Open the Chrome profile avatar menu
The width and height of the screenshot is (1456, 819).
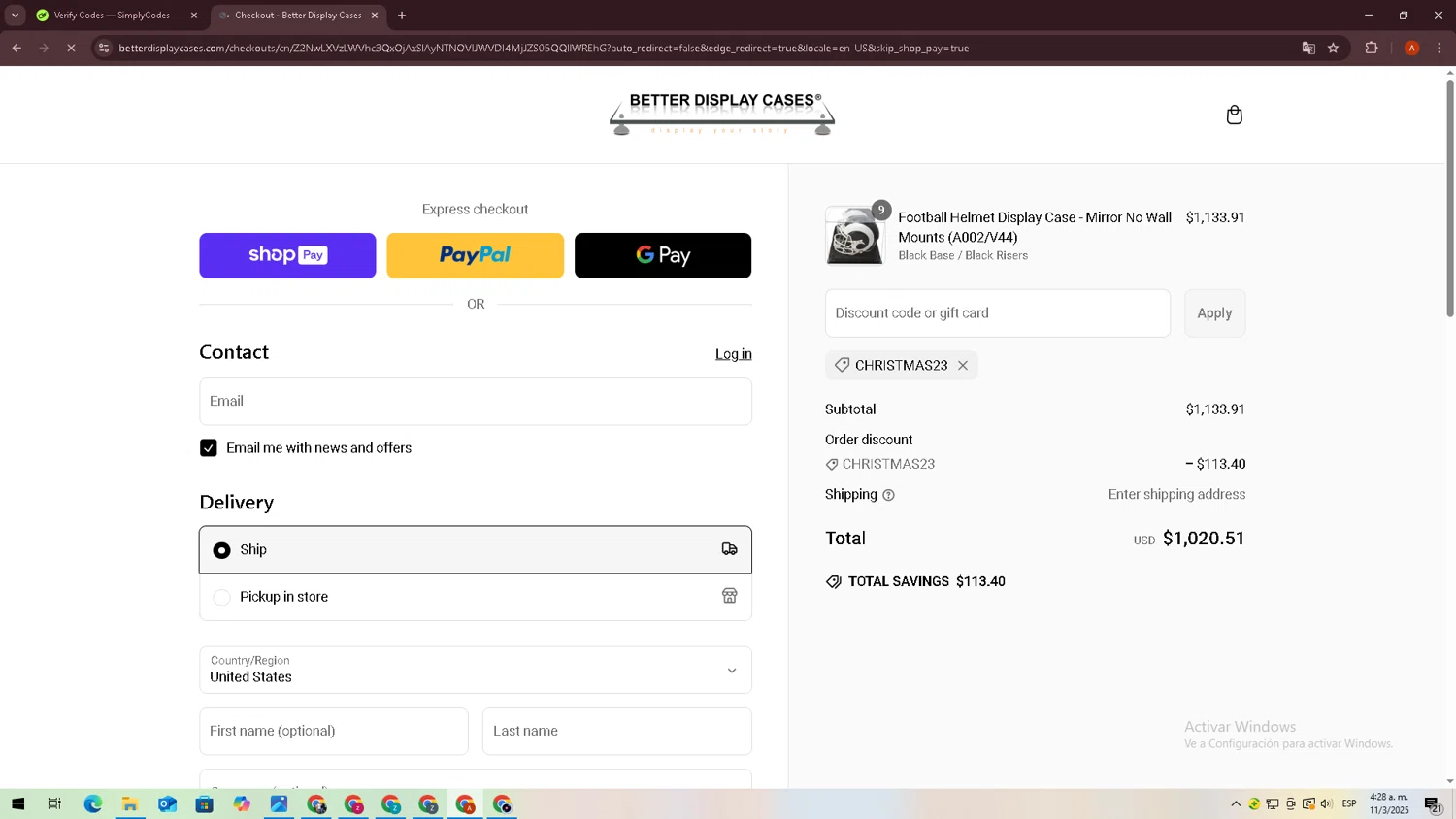1411,48
